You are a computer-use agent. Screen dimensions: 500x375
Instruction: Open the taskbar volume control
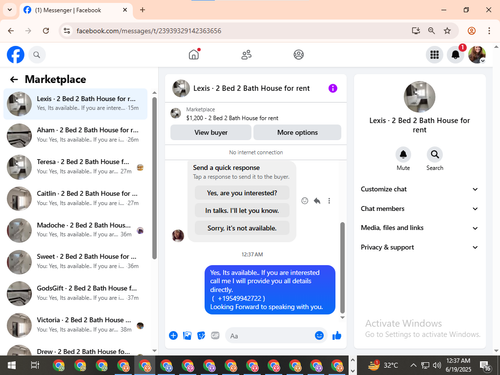(437, 365)
